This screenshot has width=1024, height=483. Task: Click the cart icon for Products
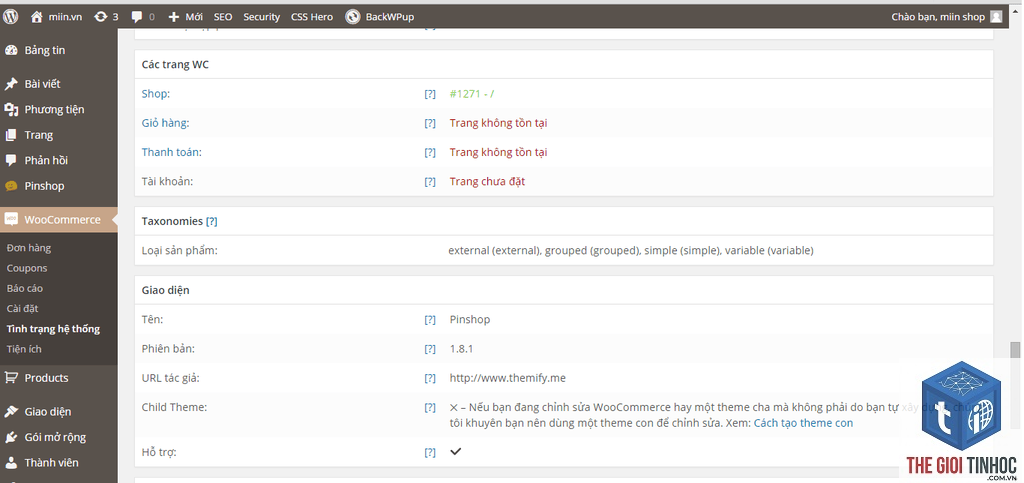click(x=11, y=378)
